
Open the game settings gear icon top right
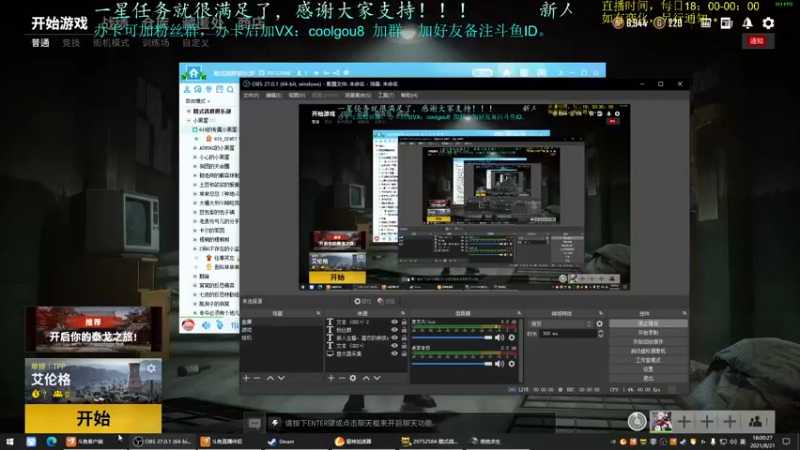pos(768,23)
